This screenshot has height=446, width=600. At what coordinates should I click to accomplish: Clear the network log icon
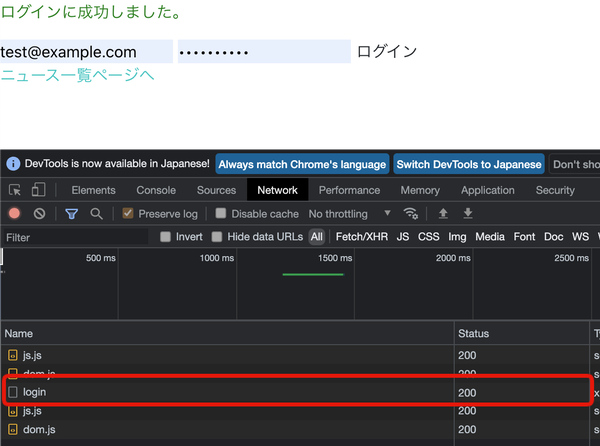(39, 213)
